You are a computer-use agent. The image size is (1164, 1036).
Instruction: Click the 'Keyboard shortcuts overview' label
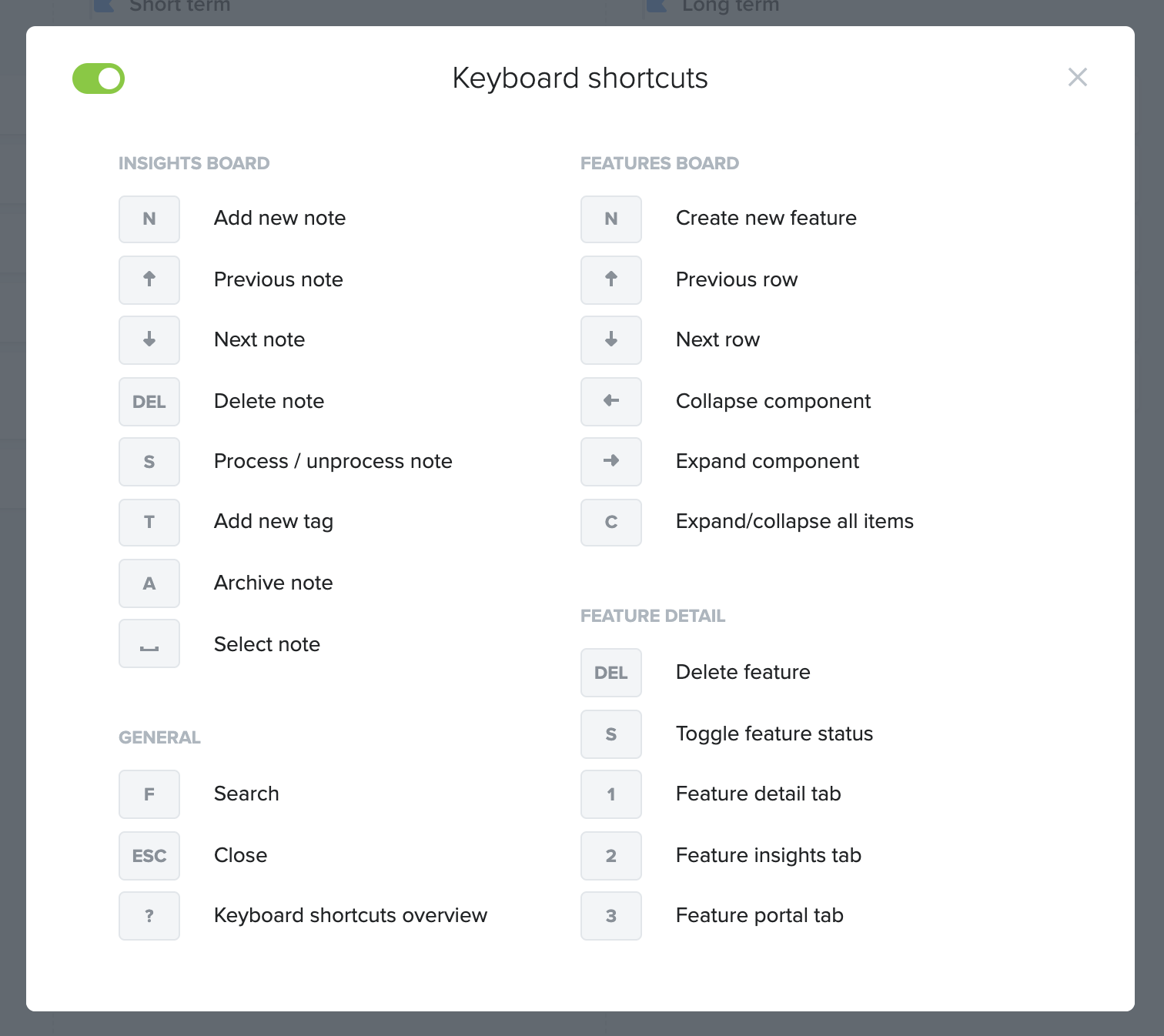tap(351, 915)
